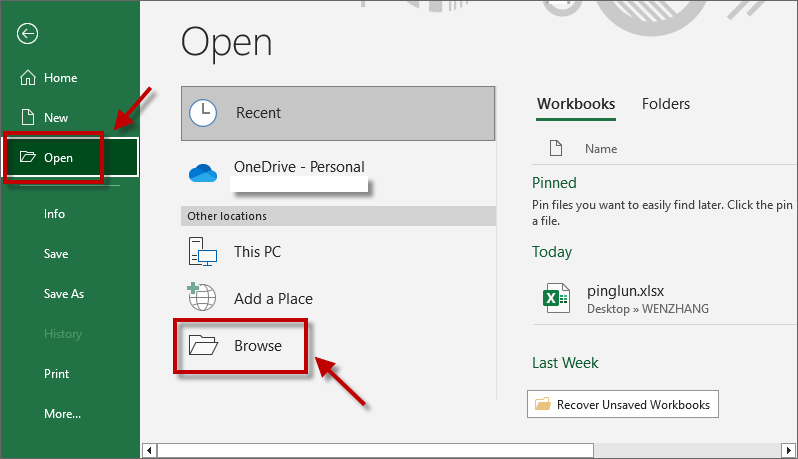The width and height of the screenshot is (798, 459).
Task: Click the horizontal scrollbar thumb
Action: click(376, 450)
